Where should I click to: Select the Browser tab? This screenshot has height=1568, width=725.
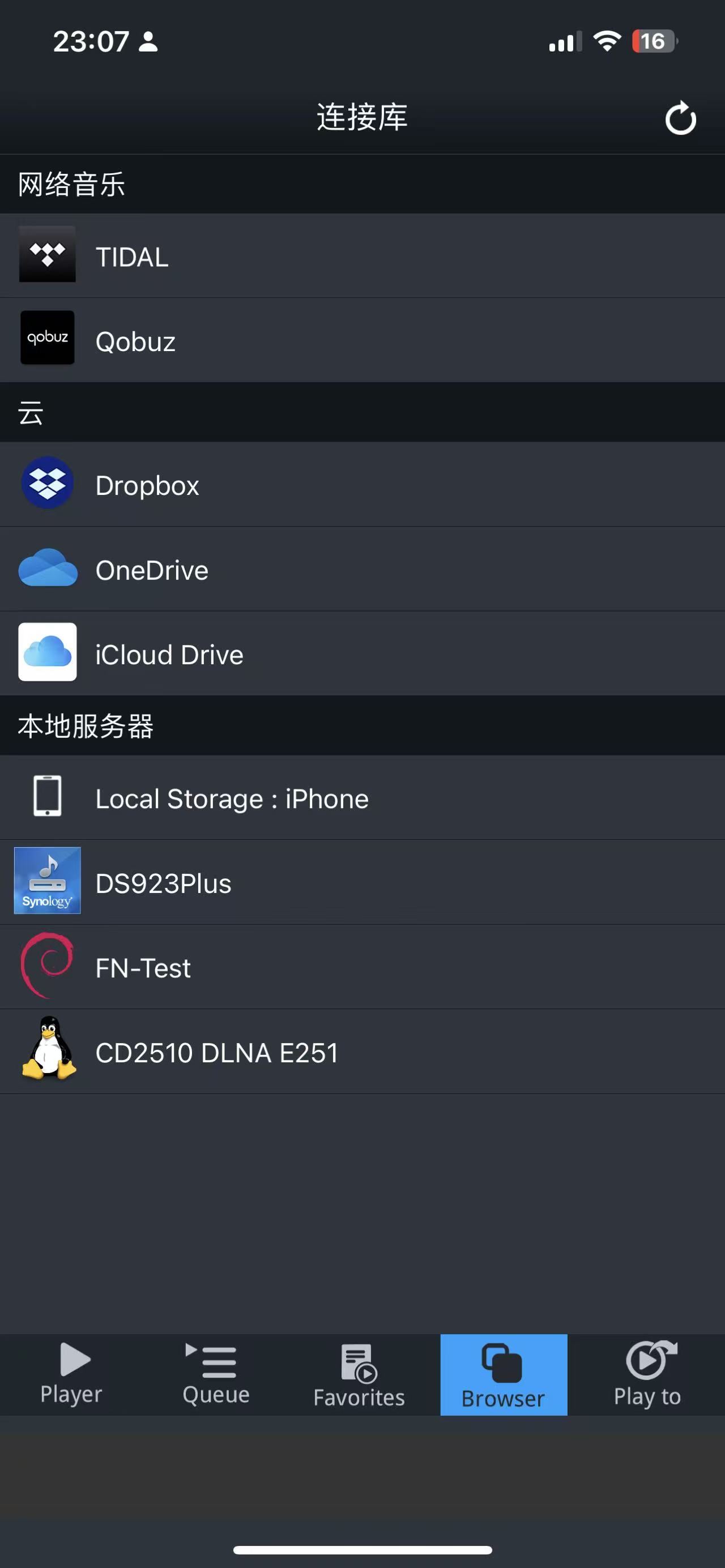point(504,1375)
